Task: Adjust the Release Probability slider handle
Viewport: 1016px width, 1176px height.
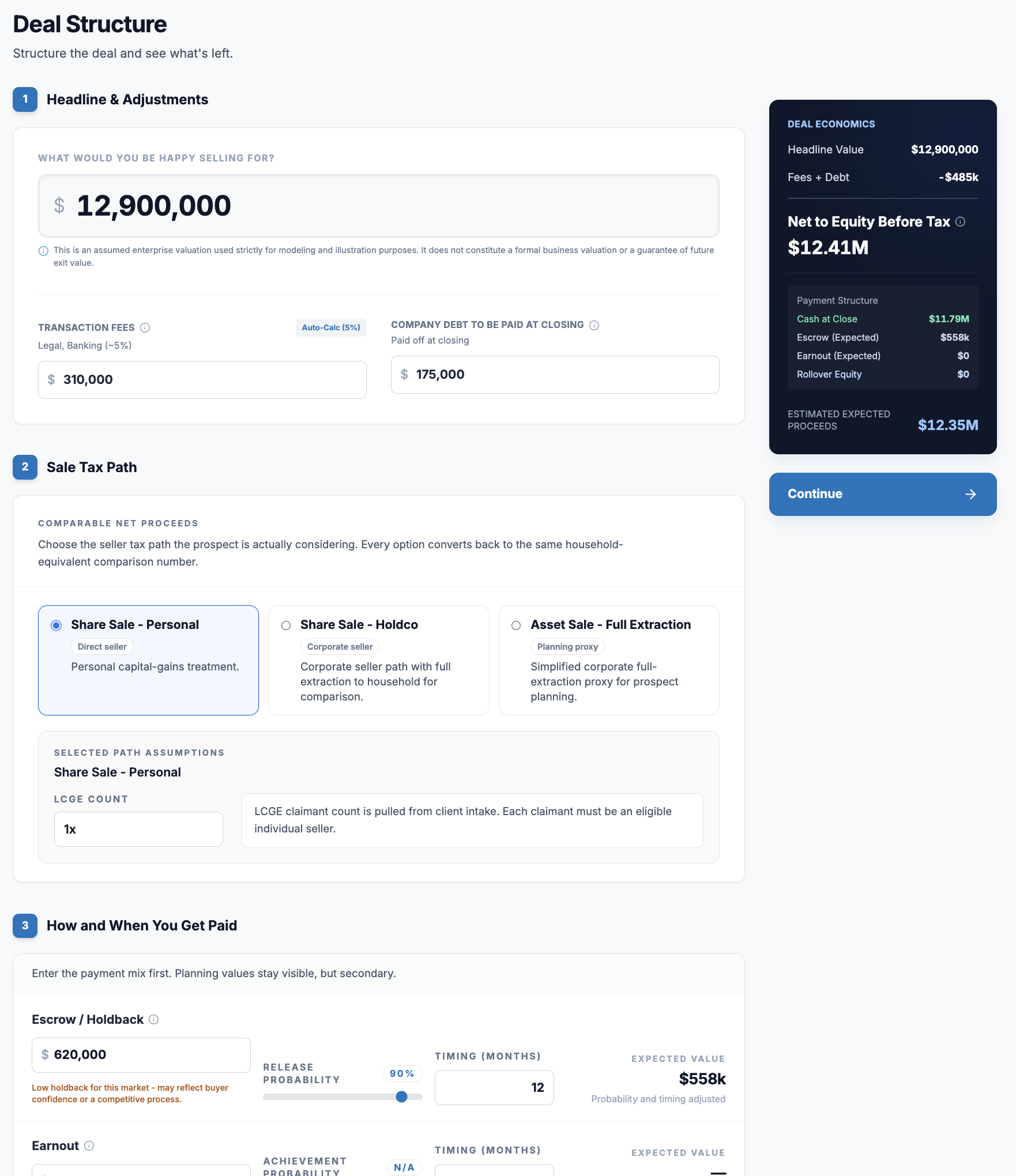Action: (x=402, y=1096)
